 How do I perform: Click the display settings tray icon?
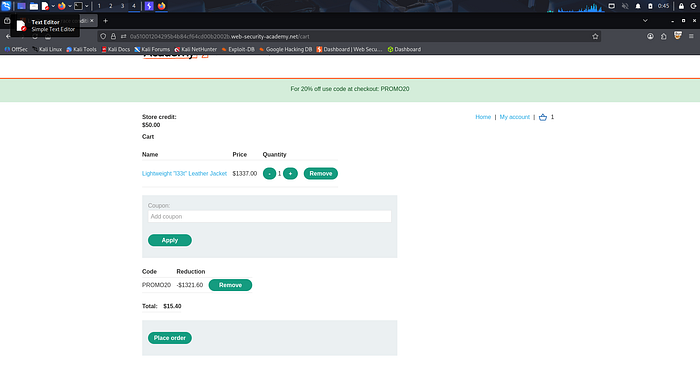(x=612, y=6)
